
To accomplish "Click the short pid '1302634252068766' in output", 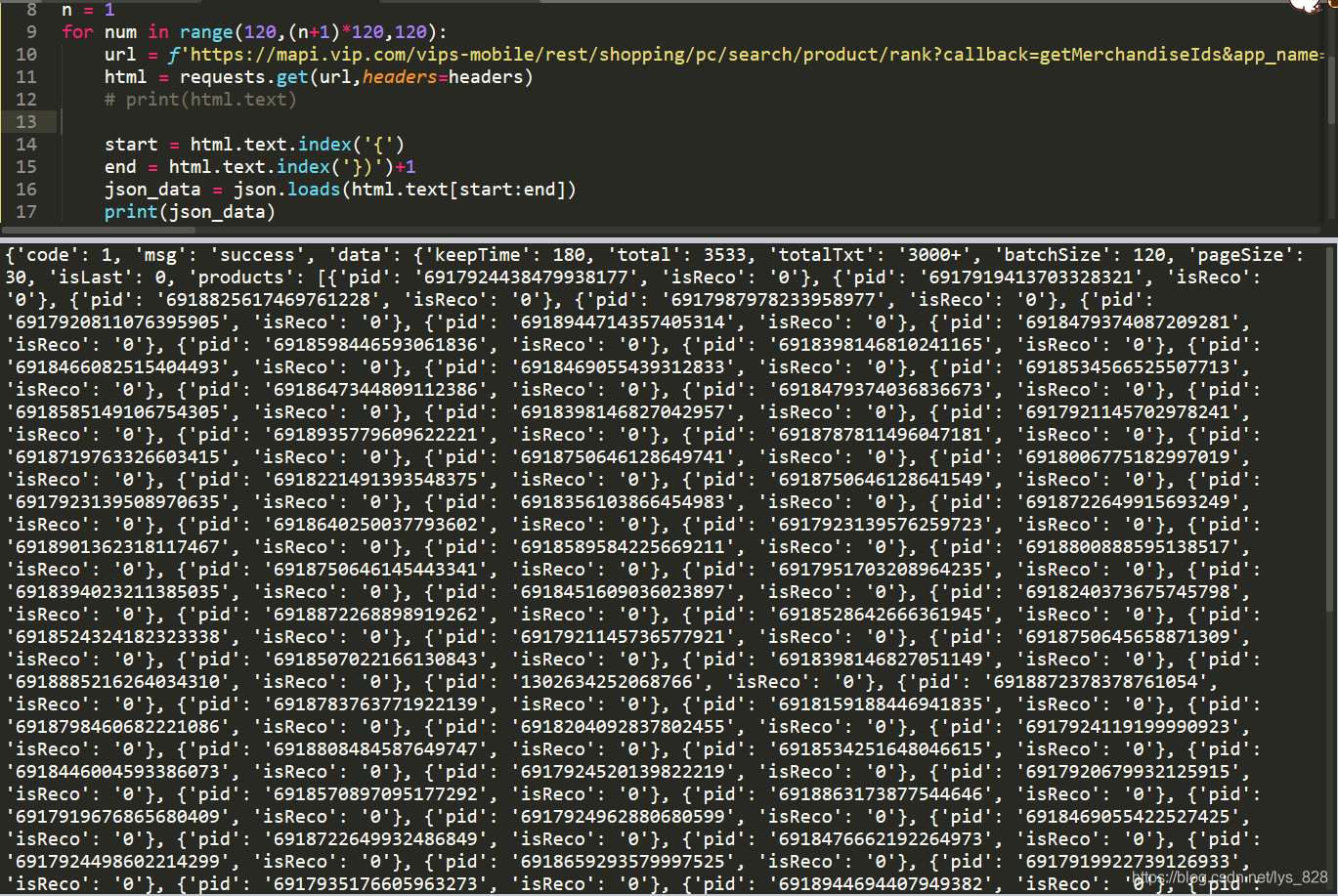I will click(x=610, y=682).
